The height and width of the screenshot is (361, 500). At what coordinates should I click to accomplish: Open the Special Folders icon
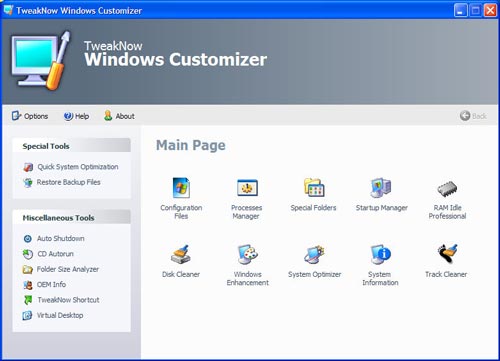click(314, 188)
